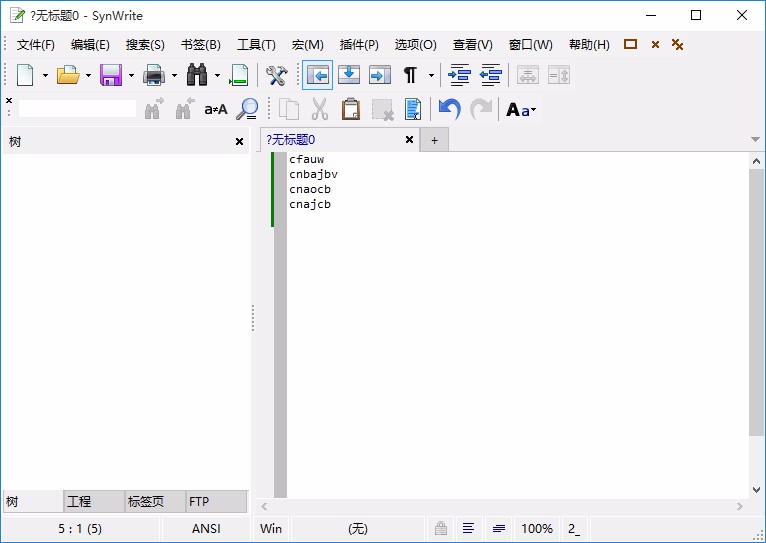This screenshot has width=766, height=543.
Task: Click the Select all document icon
Action: pyautogui.click(x=413, y=109)
